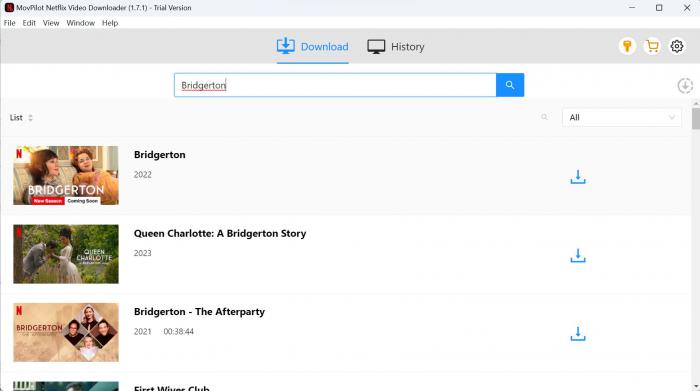Open the File menu
This screenshot has height=391, width=700.
coord(9,23)
